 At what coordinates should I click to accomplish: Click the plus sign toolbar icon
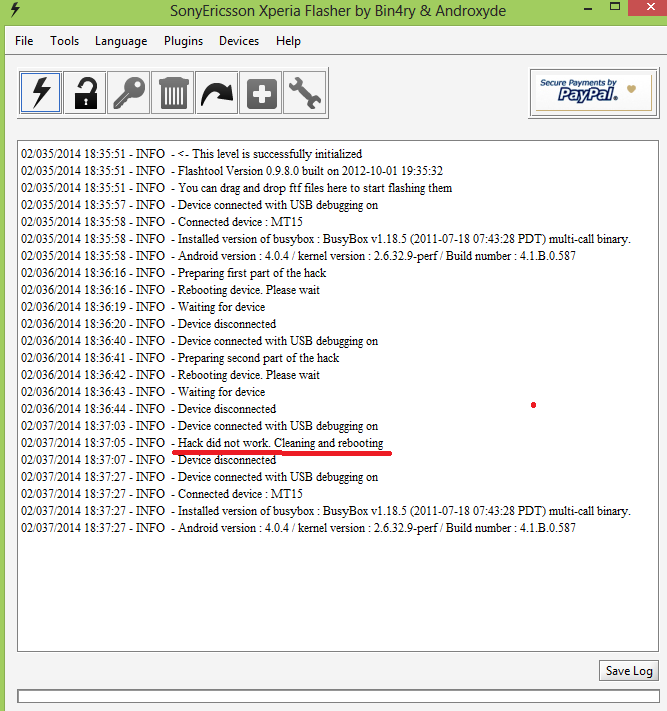pos(261,93)
